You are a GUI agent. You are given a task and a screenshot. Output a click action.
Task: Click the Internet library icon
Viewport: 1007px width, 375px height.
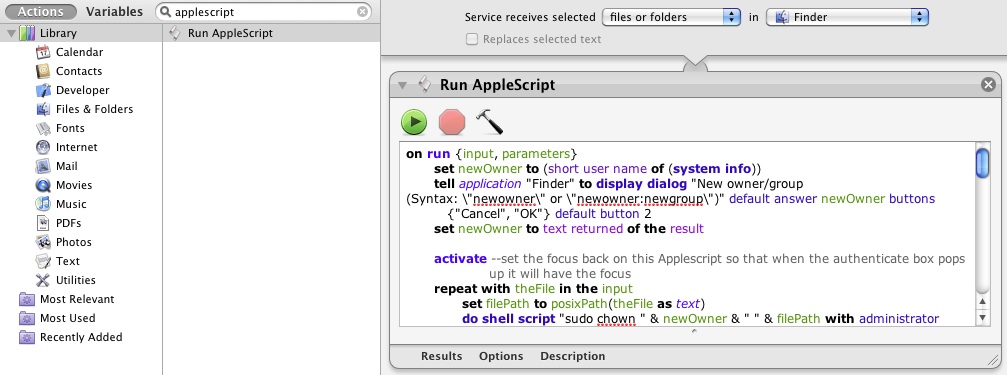point(43,147)
